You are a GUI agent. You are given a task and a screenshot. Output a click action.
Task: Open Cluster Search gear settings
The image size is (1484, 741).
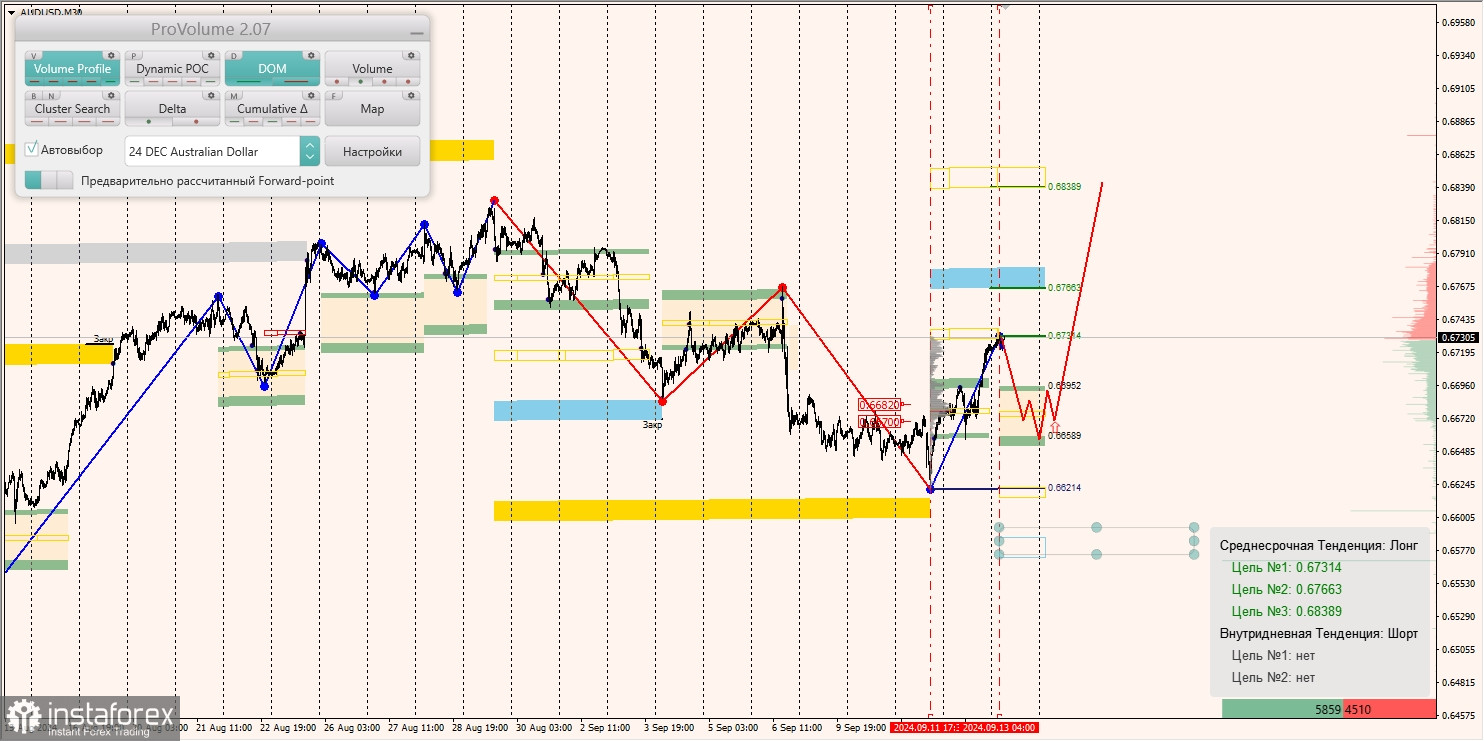111,96
